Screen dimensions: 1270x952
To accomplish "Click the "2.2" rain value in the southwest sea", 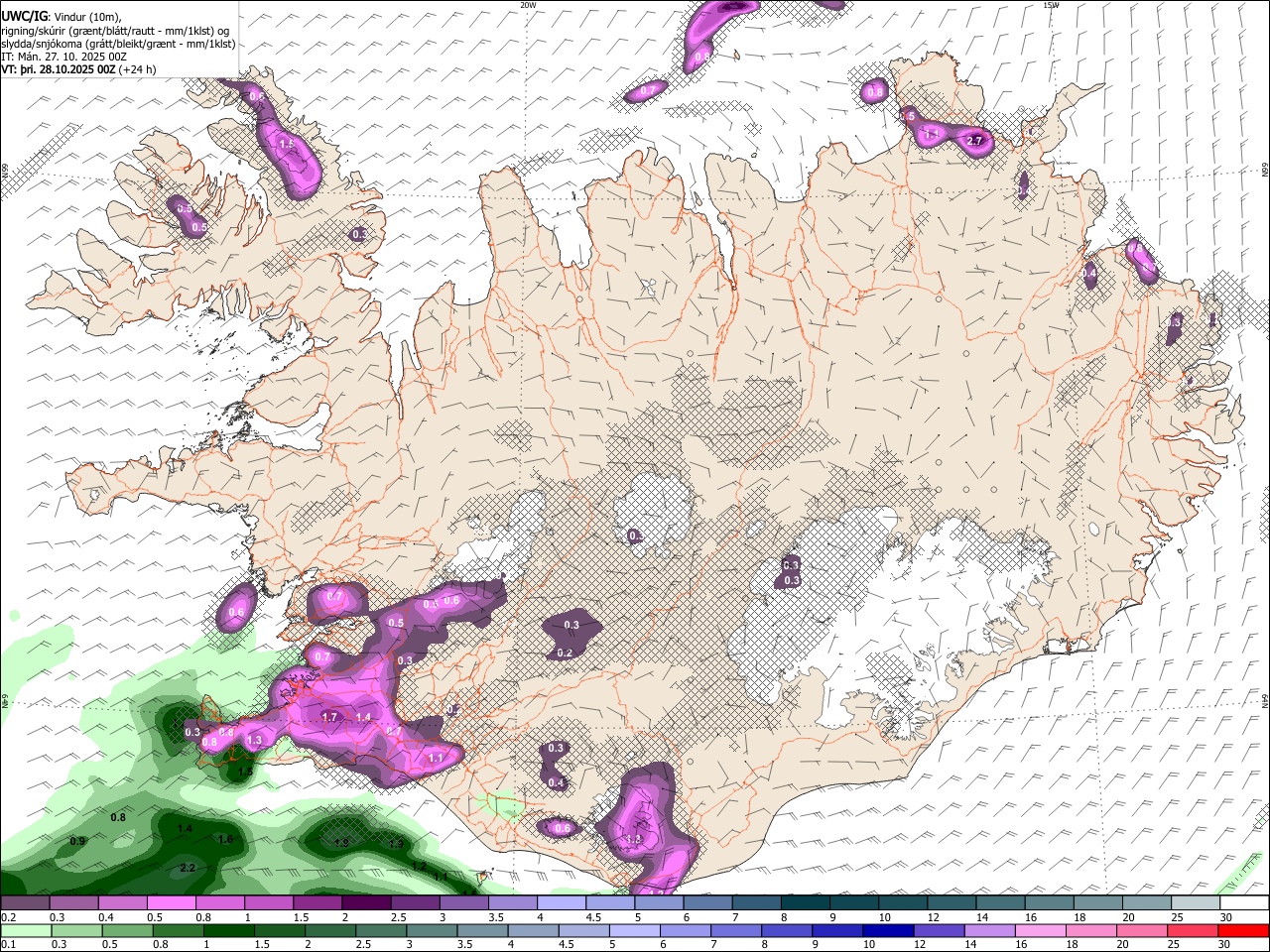I will pyautogui.click(x=188, y=868).
